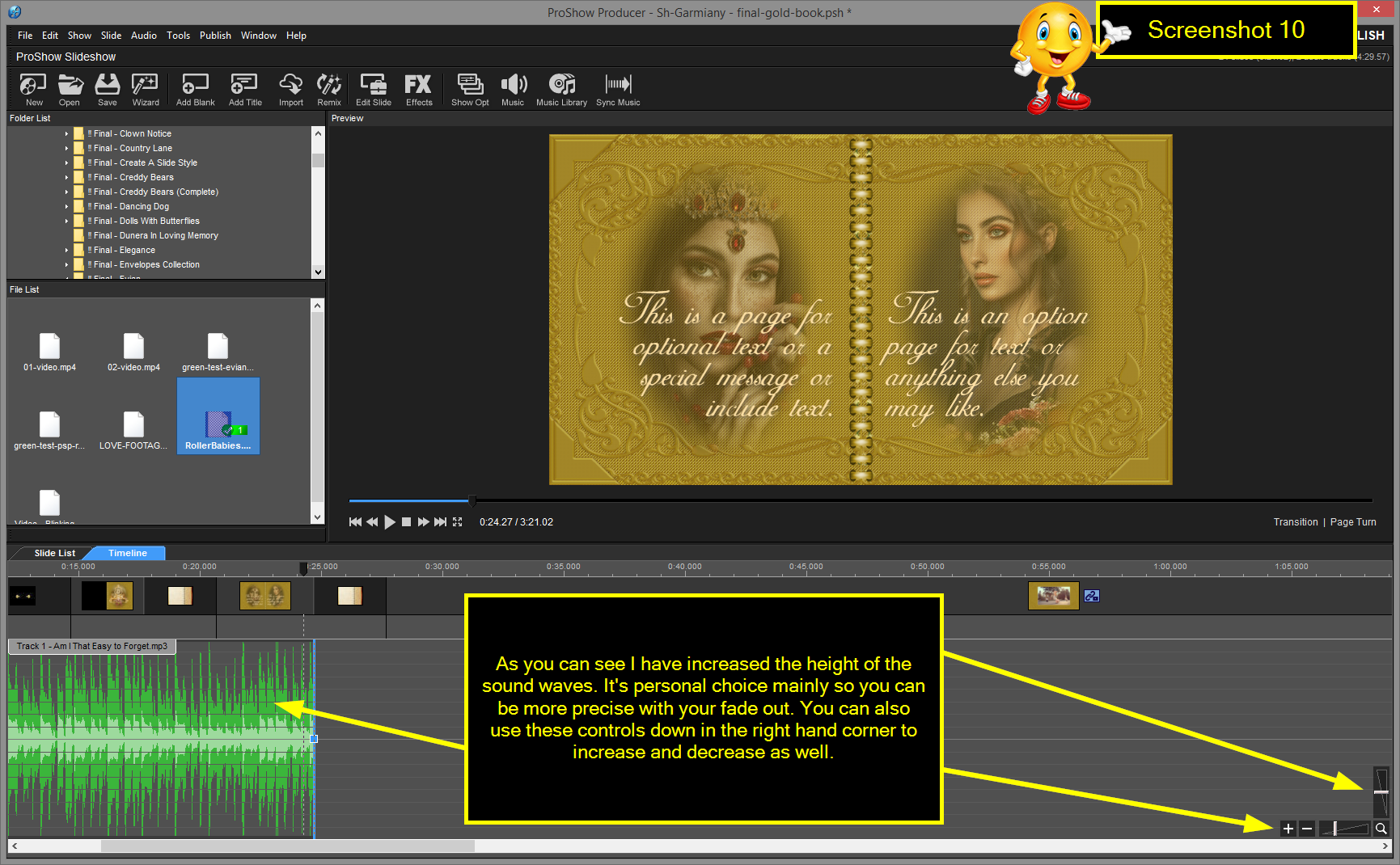Click the timeline zoom out minus icon
The height and width of the screenshot is (865, 1400).
(x=1306, y=829)
